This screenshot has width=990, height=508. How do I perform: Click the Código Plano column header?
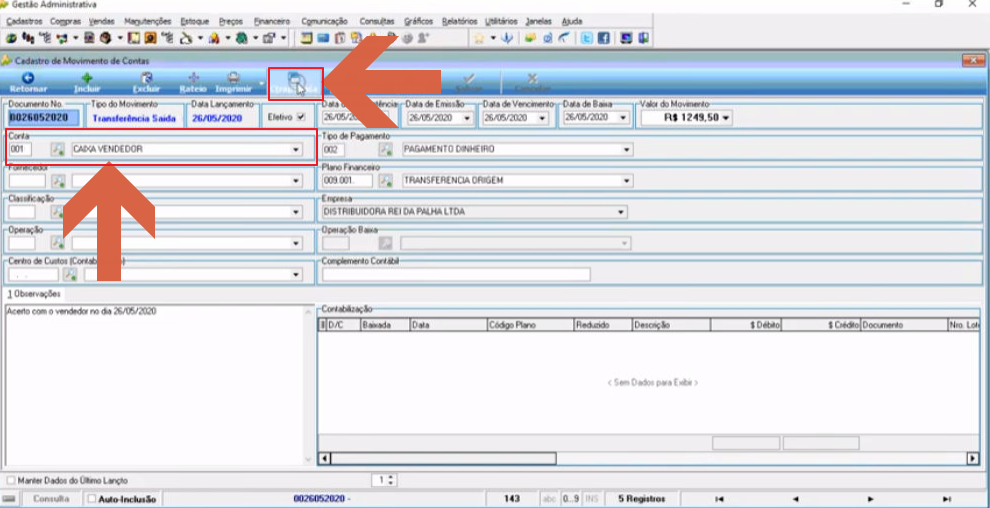coord(530,325)
